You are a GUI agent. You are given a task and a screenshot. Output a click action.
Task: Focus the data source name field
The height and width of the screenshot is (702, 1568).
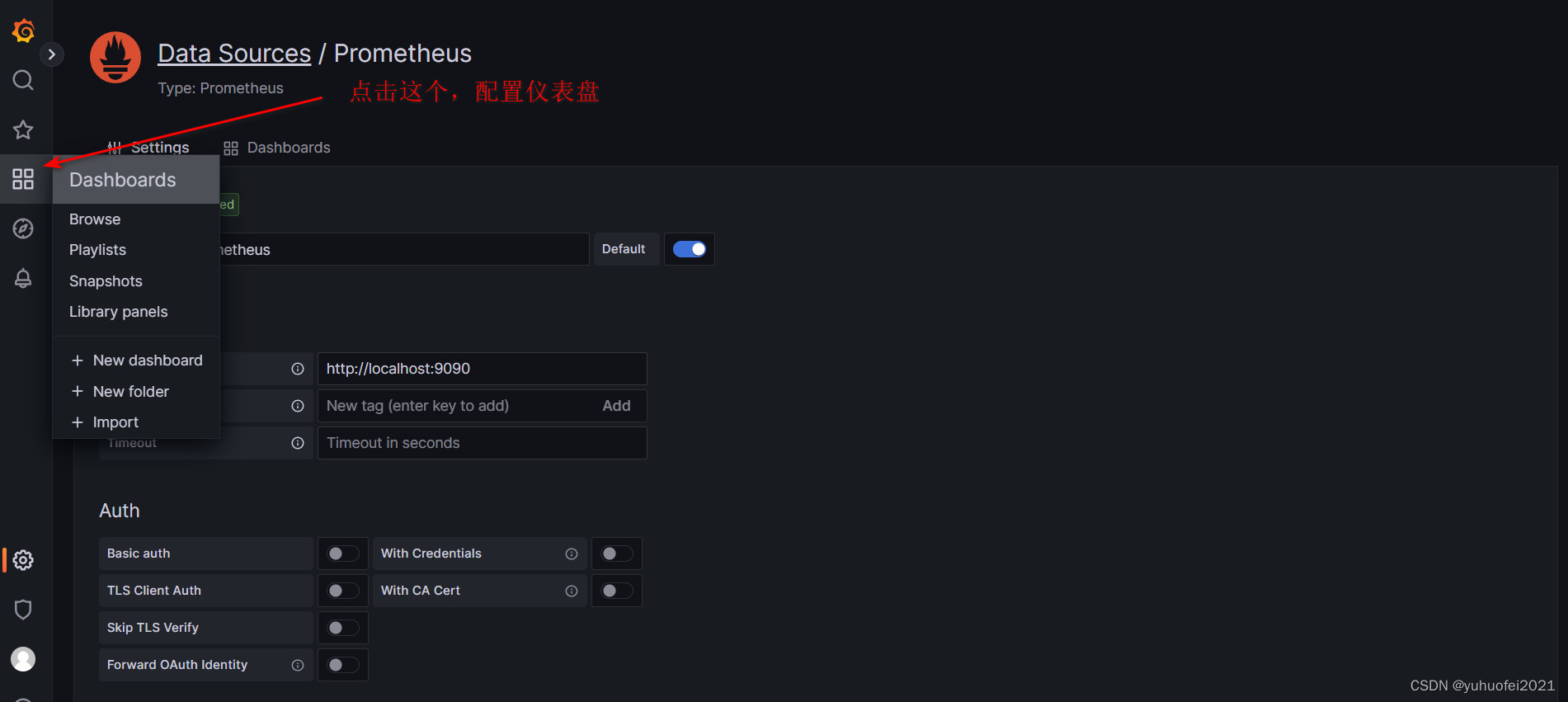(x=404, y=249)
